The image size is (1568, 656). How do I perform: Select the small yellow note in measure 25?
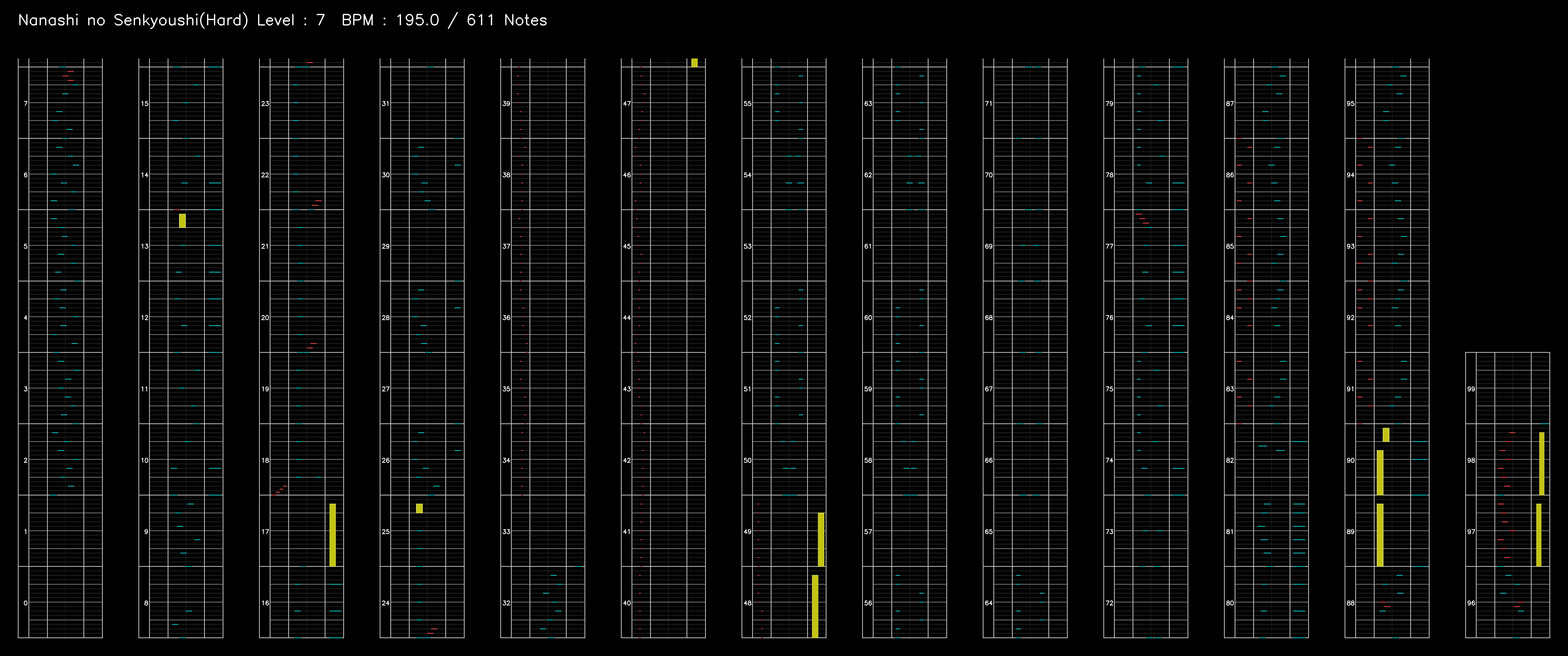pos(419,508)
